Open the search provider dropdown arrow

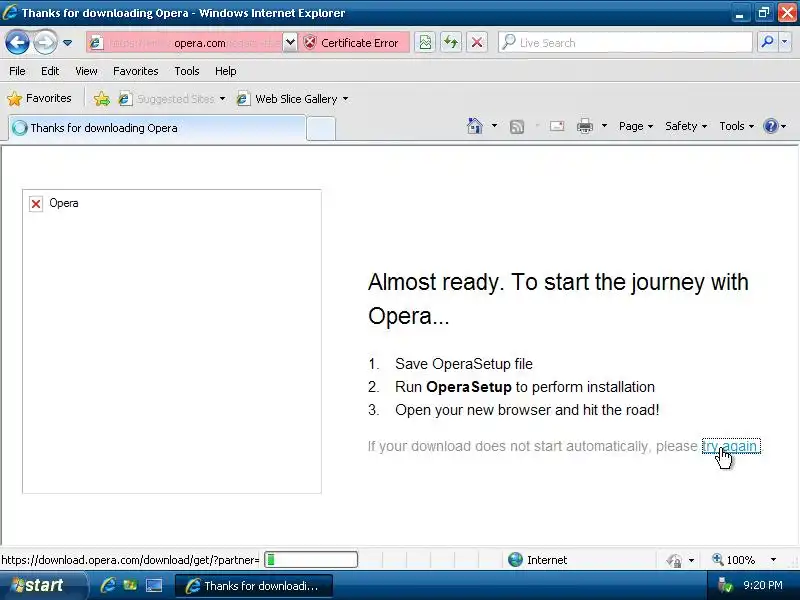[785, 42]
